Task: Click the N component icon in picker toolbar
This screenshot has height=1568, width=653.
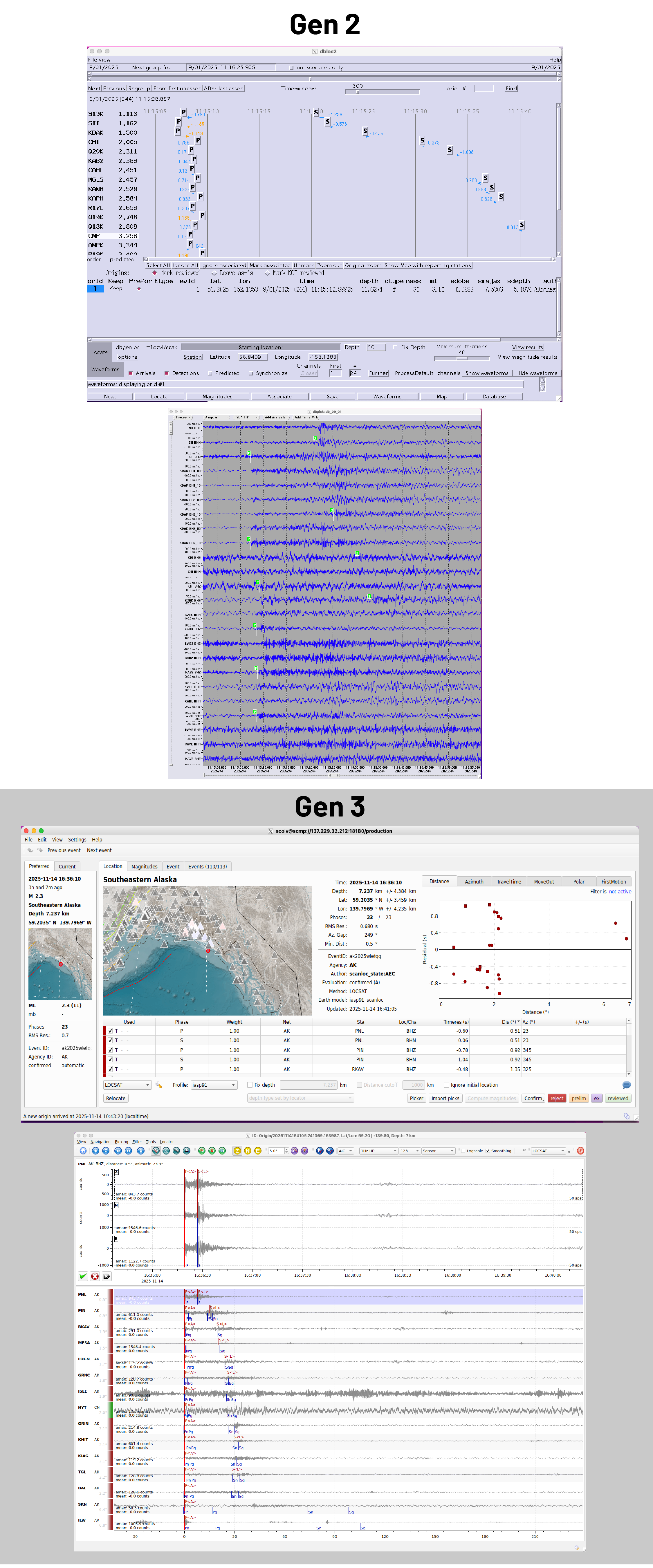Action: pos(248,1150)
